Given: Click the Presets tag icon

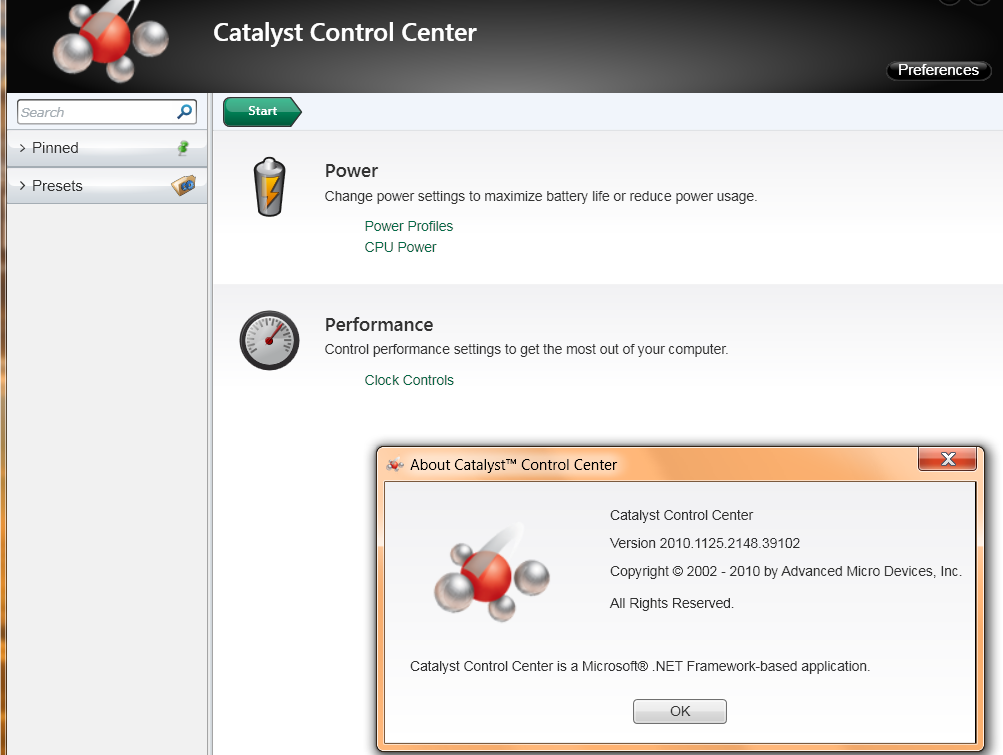Looking at the screenshot, I should 184,186.
